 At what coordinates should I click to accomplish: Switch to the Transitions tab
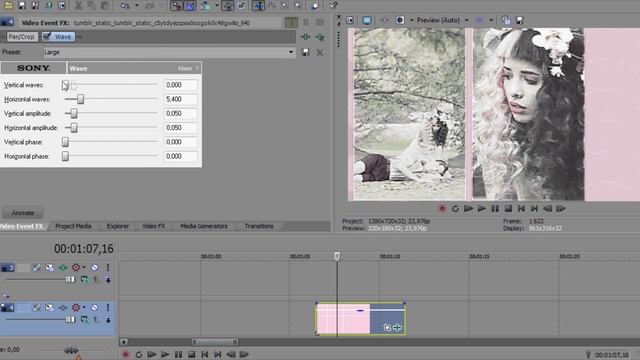pyautogui.click(x=259, y=226)
